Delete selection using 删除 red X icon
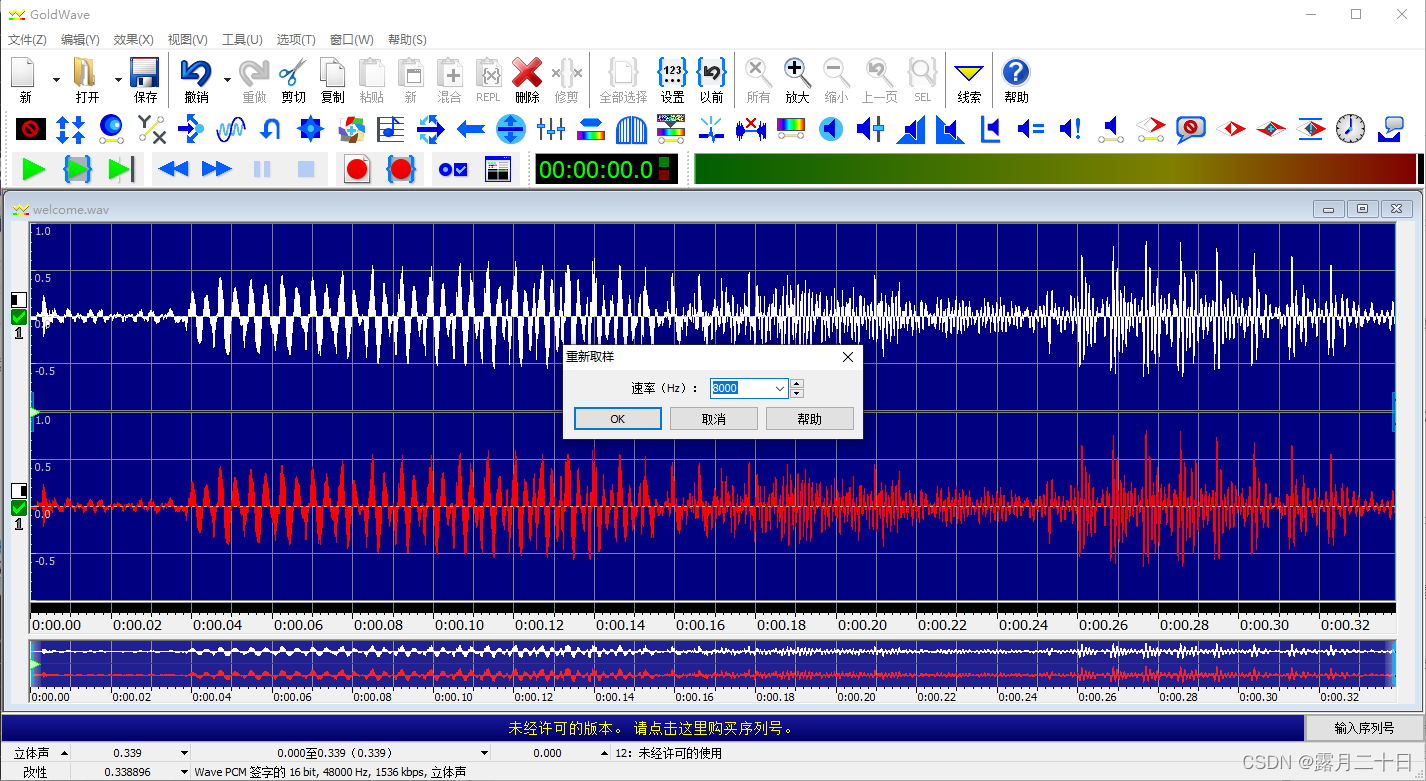This screenshot has width=1426, height=781. pos(527,73)
